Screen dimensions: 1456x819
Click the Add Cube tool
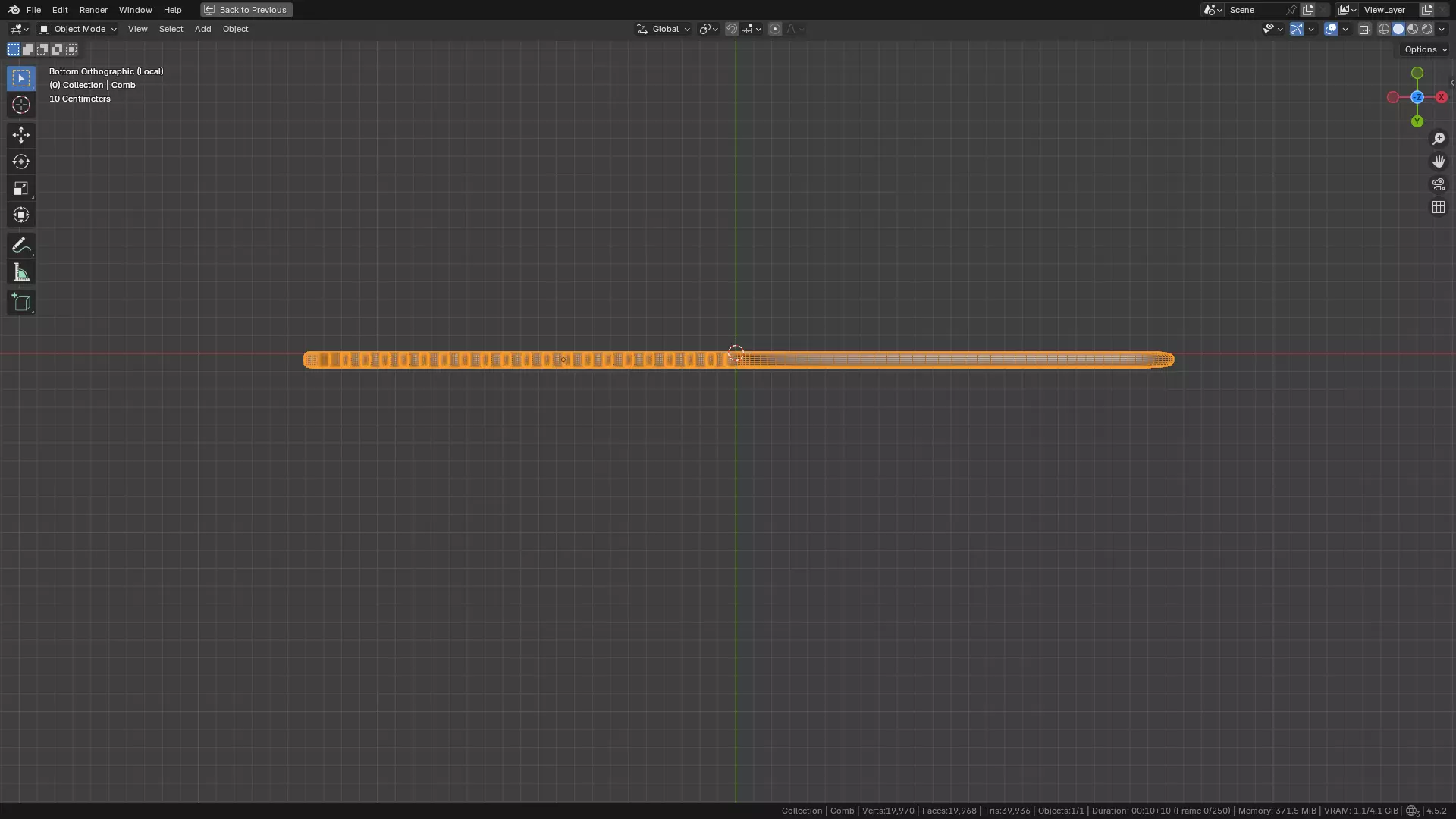[x=21, y=303]
